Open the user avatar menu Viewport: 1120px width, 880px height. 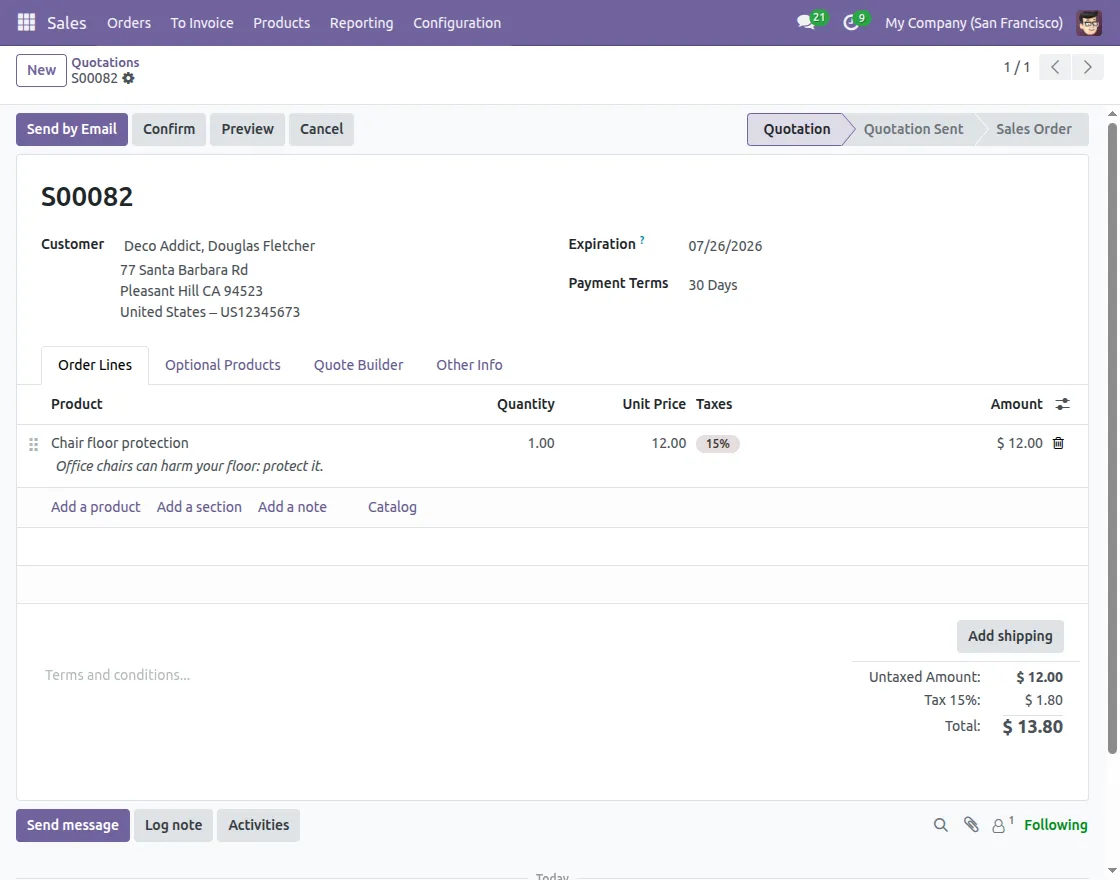click(x=1089, y=23)
